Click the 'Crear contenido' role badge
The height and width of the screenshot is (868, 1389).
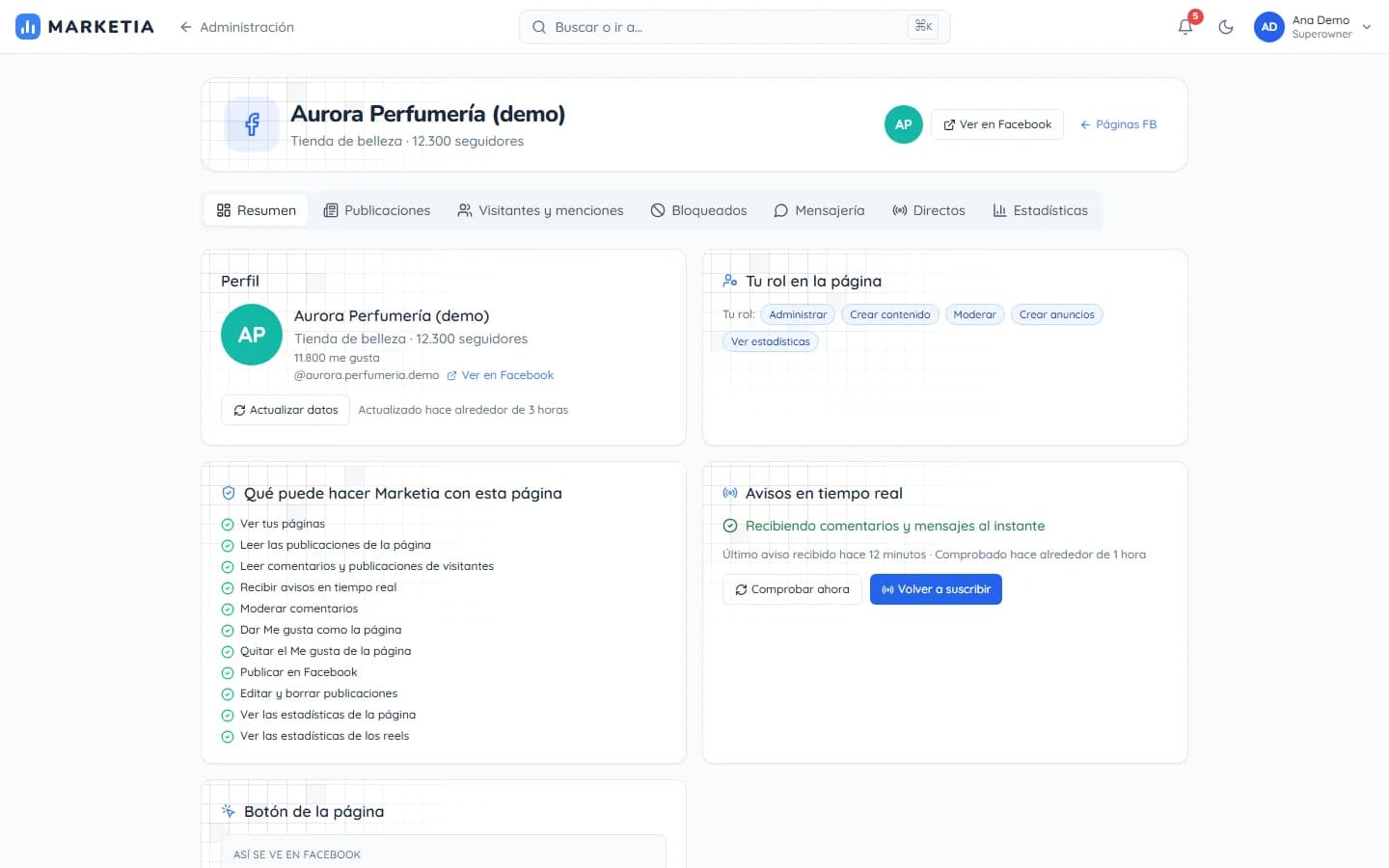(x=890, y=314)
